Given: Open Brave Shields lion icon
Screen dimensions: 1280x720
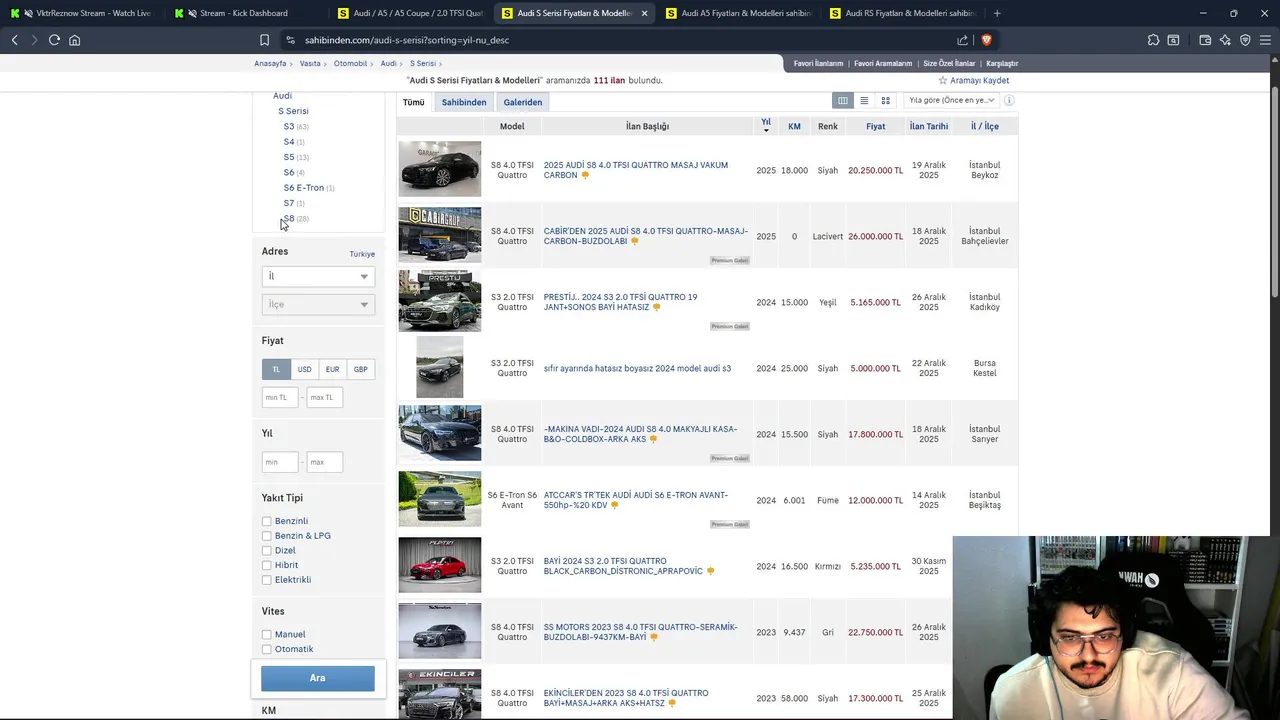Looking at the screenshot, I should pos(986,40).
